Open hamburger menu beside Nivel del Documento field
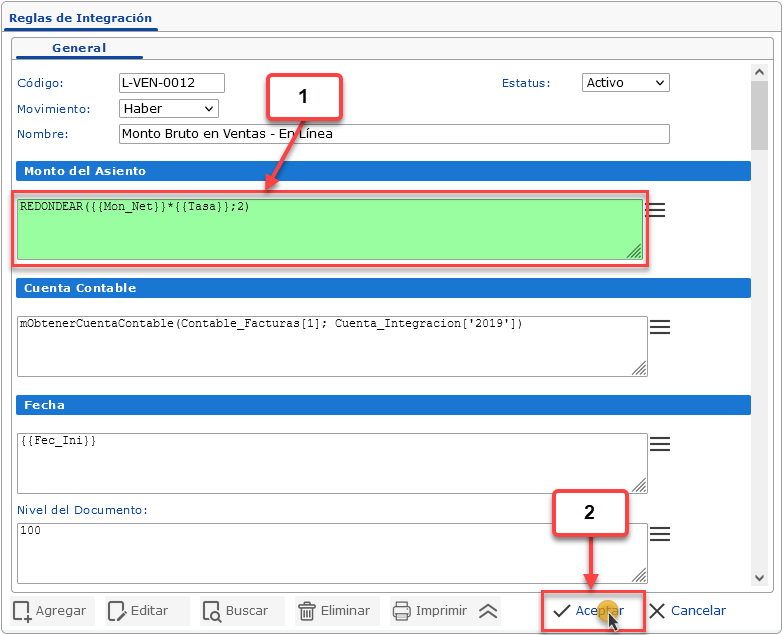 pyautogui.click(x=660, y=535)
